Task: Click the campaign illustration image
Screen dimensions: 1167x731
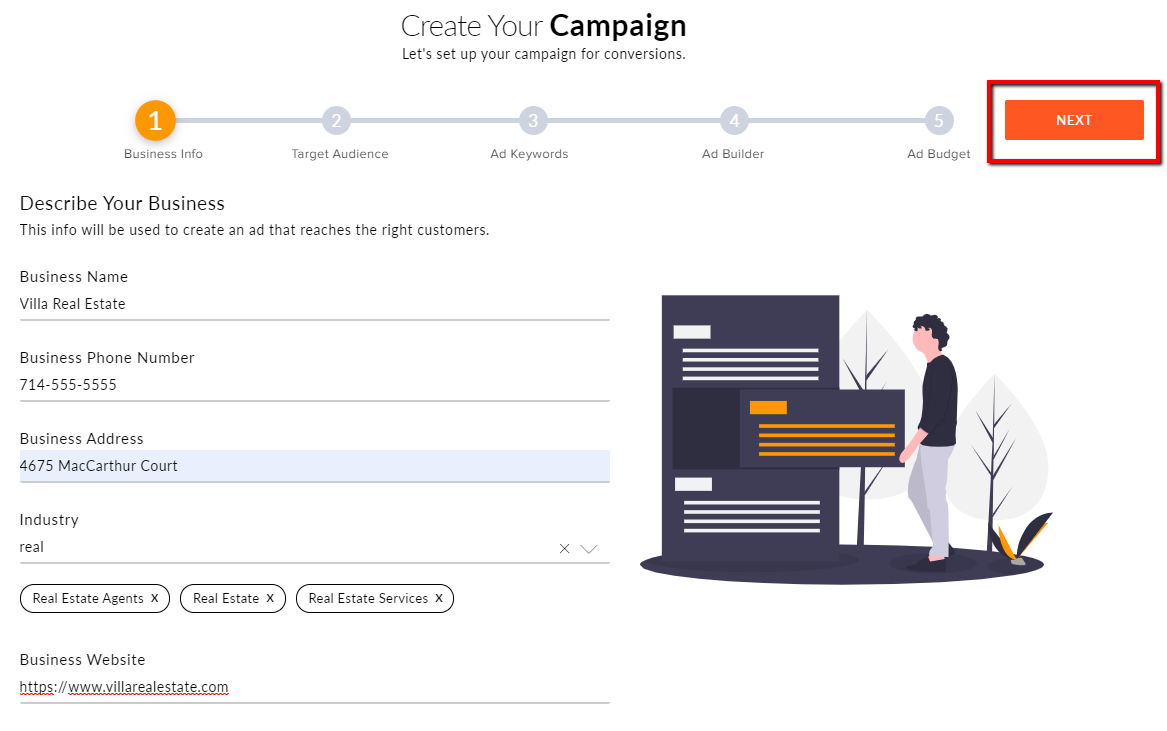Action: pyautogui.click(x=846, y=439)
